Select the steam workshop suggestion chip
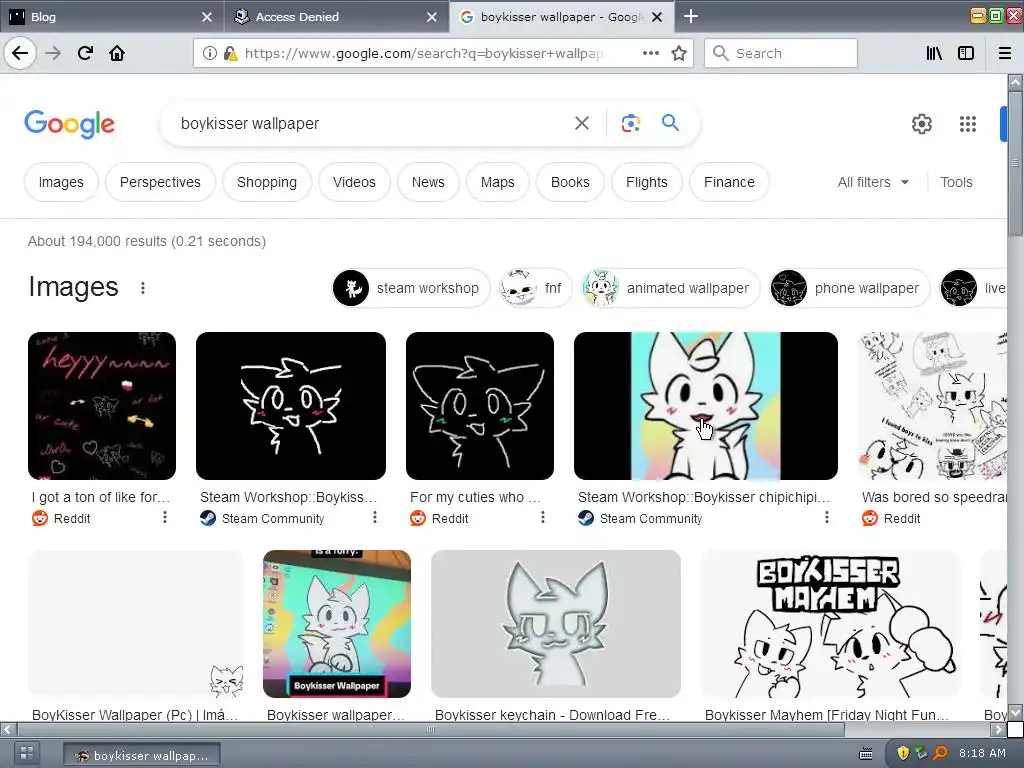Screen dimensions: 1024x768 411,288
